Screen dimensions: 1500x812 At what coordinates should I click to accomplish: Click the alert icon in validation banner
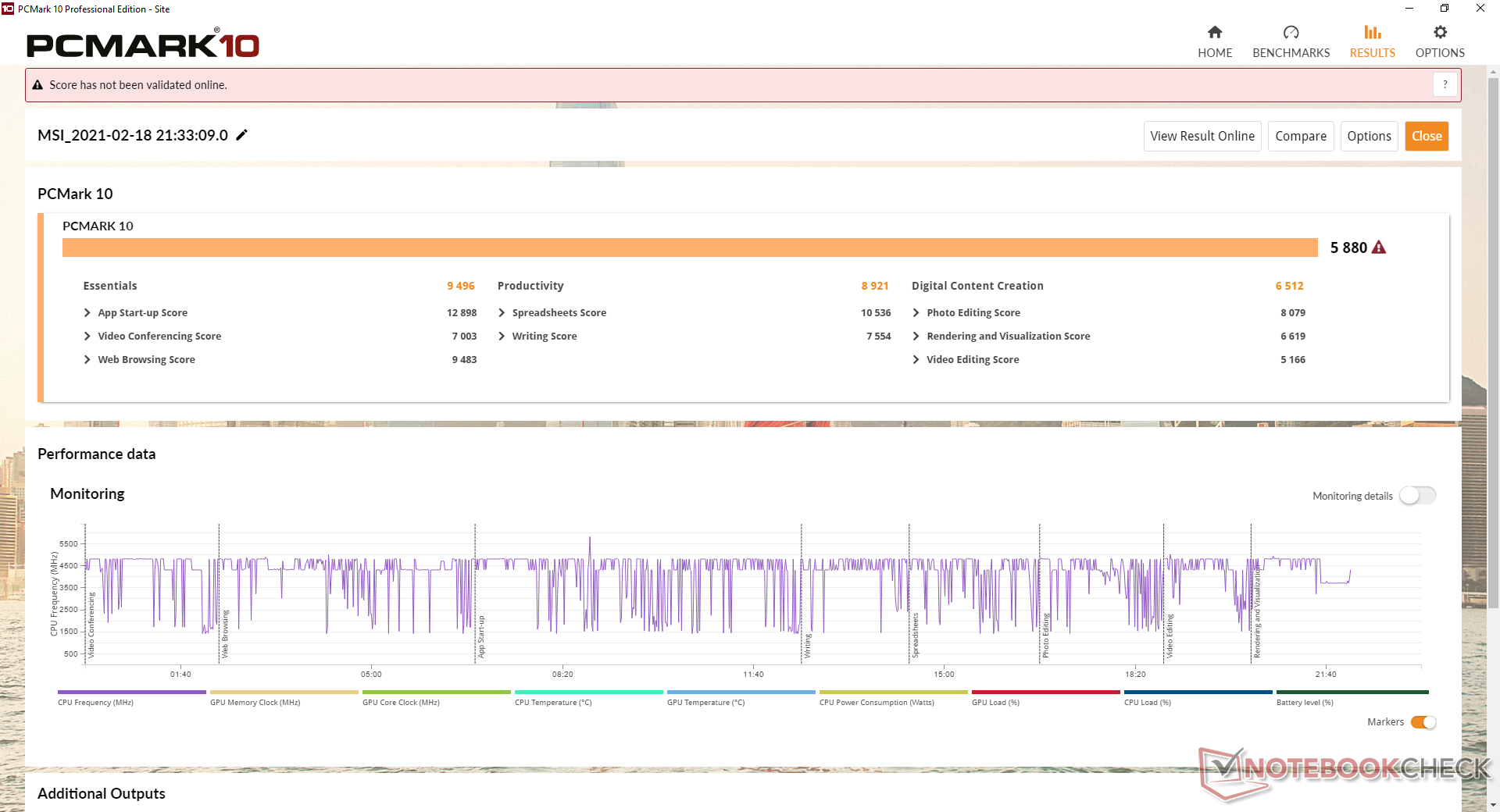click(x=37, y=85)
